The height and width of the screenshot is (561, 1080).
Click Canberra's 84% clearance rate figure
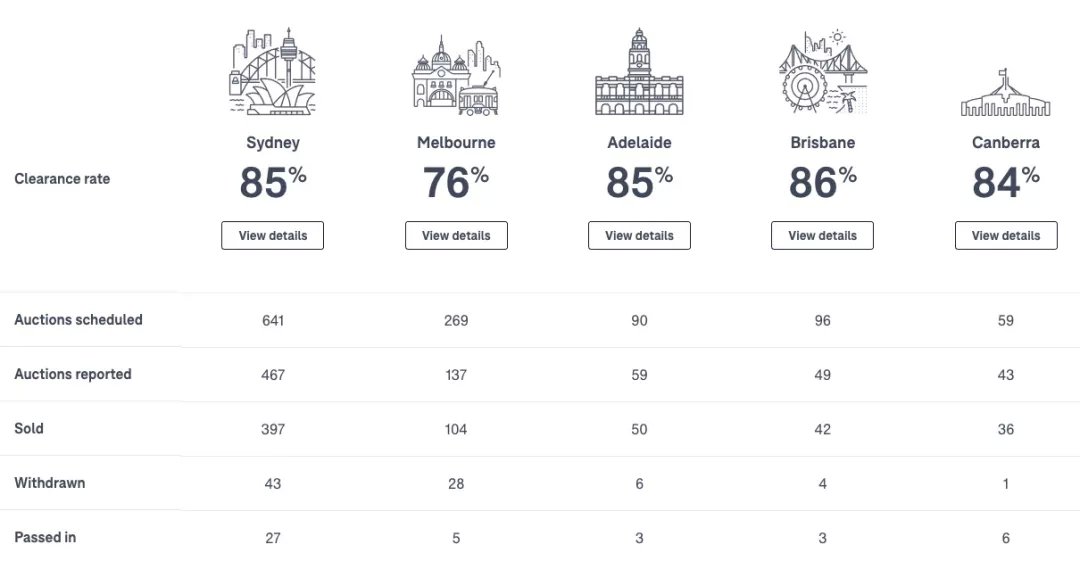(x=1006, y=182)
